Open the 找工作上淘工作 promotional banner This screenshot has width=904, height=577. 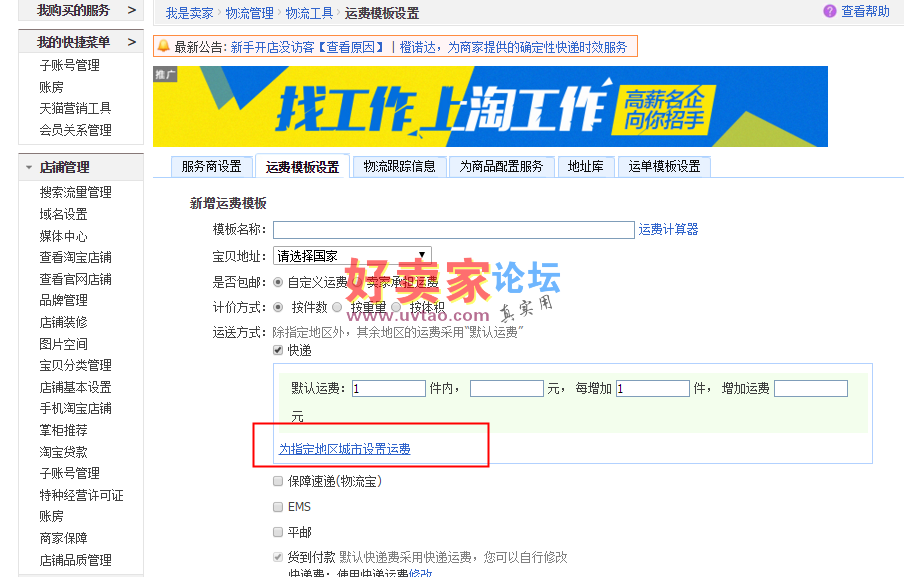point(490,107)
